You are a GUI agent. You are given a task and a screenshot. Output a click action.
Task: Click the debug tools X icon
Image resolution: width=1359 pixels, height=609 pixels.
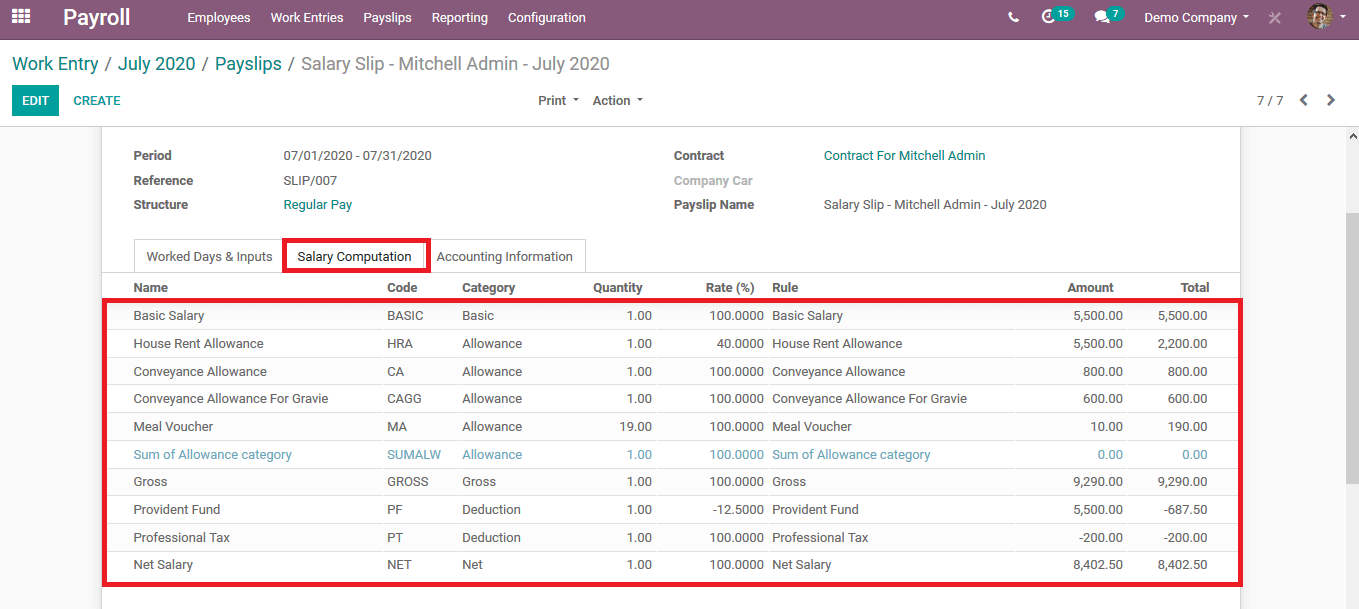[1275, 18]
